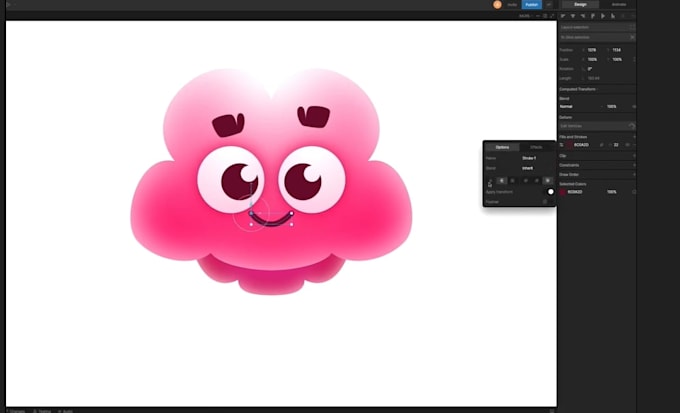This screenshot has height=413, width=680.
Task: Toggle the scale proportions lock icon
Action: [634, 59]
